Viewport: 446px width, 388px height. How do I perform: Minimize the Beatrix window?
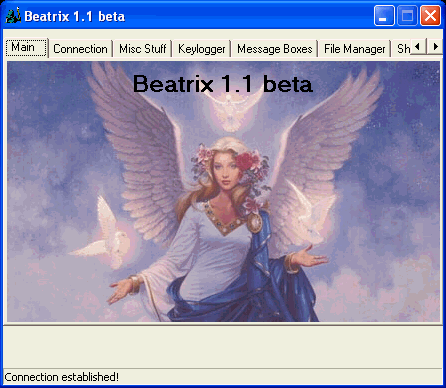[384, 15]
